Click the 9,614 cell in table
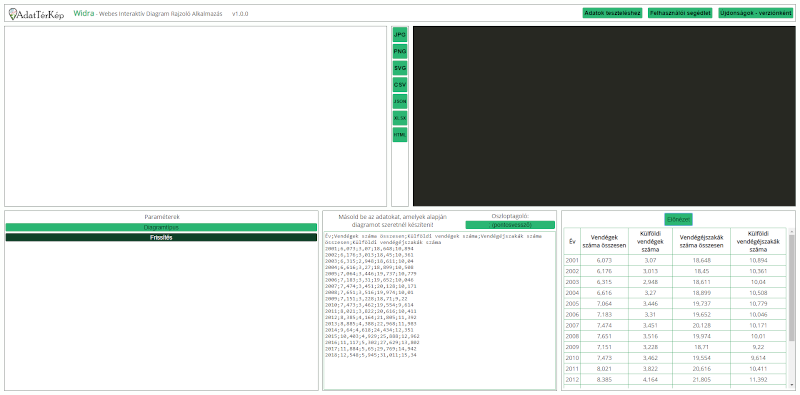Viewport: 800px width, 395px height. pos(759,358)
